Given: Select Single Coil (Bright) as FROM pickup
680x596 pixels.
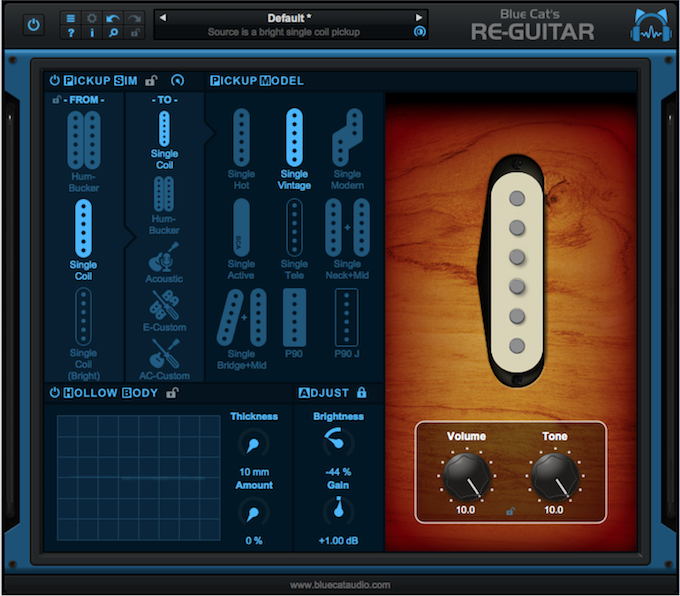Looking at the screenshot, I should click(x=83, y=334).
